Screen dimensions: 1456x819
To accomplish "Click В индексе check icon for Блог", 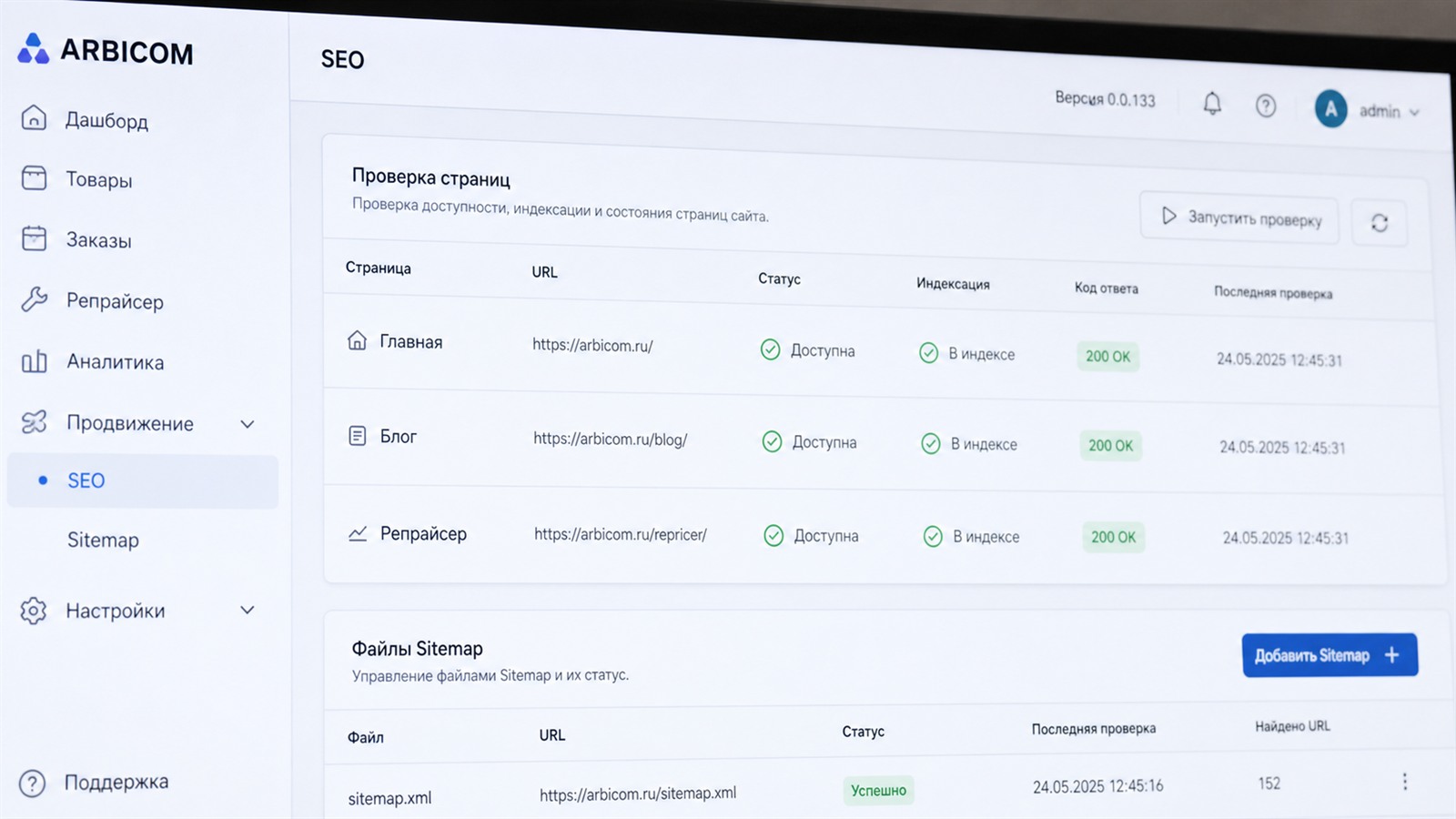I will pyautogui.click(x=931, y=443).
